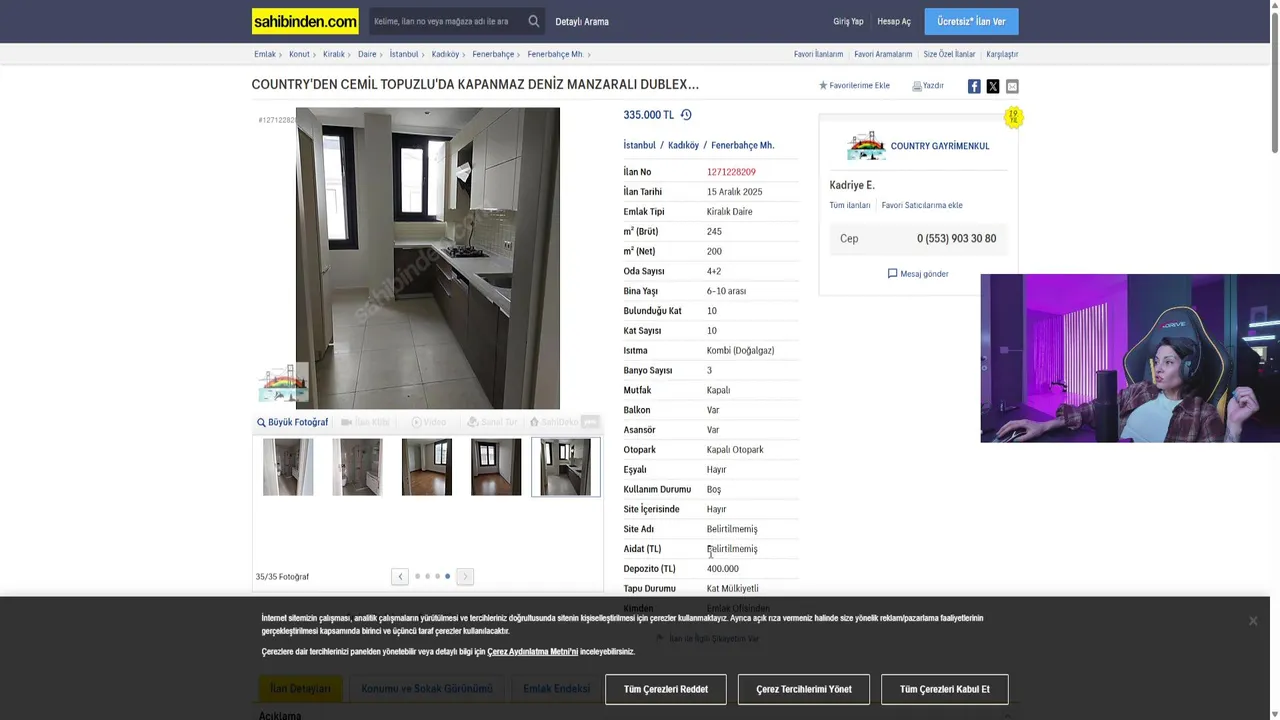Select fifth kitchen thumbnail

click(x=566, y=467)
